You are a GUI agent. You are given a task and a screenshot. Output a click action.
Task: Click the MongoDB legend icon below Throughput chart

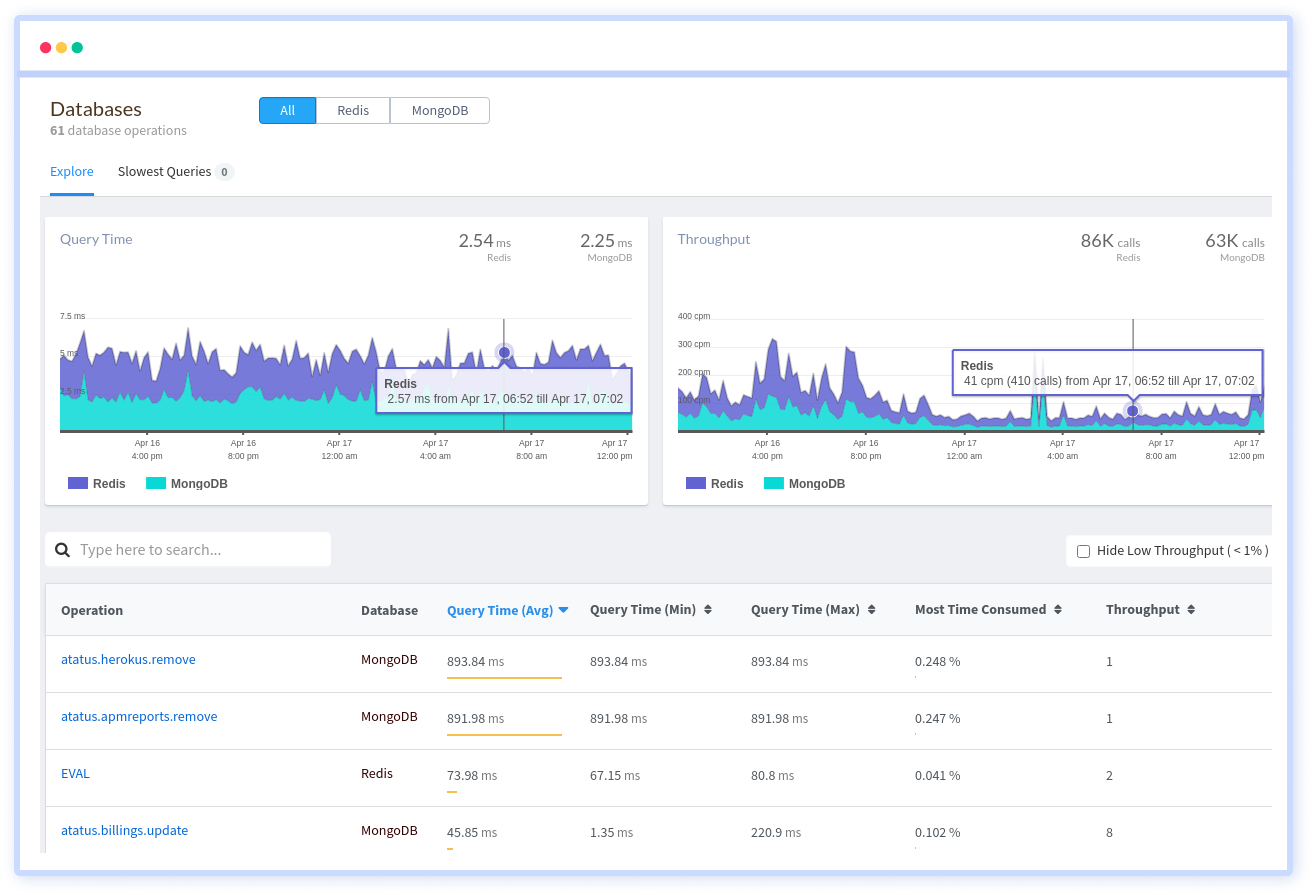(775, 483)
